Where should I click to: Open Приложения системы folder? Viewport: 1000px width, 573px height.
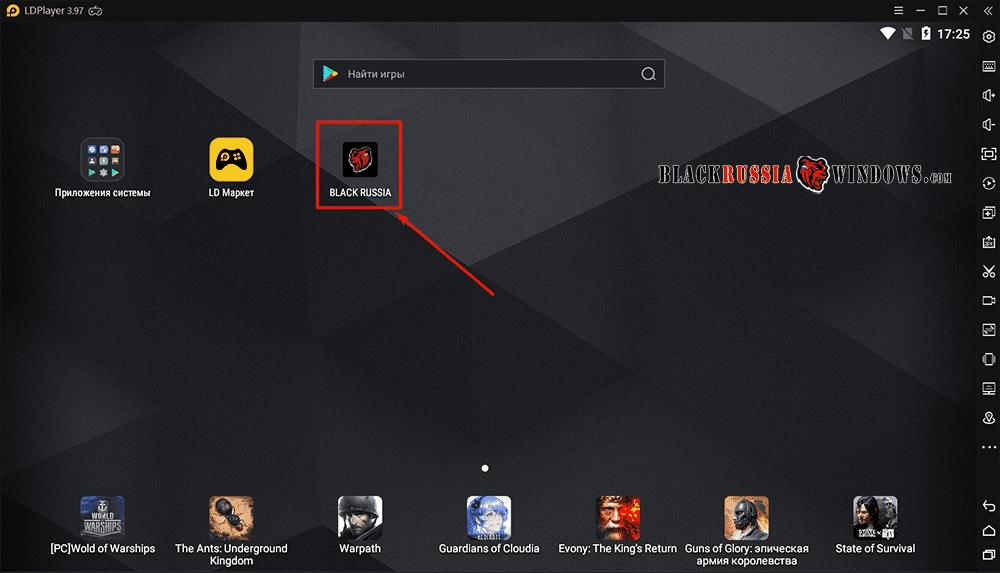102,160
